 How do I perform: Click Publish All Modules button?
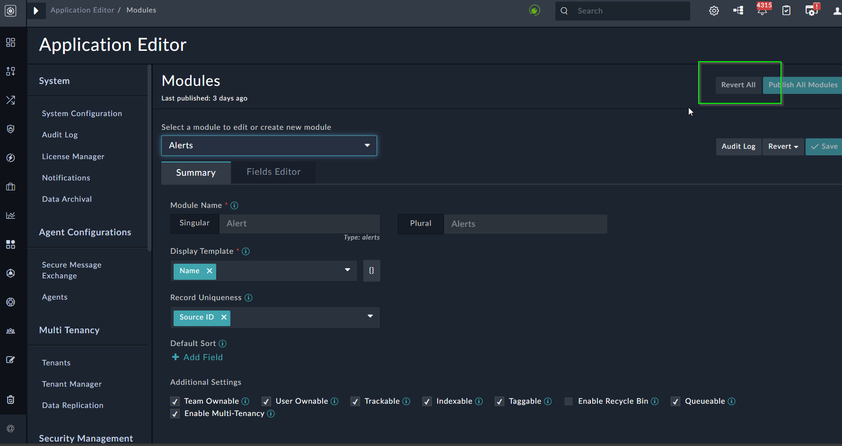[x=802, y=85]
